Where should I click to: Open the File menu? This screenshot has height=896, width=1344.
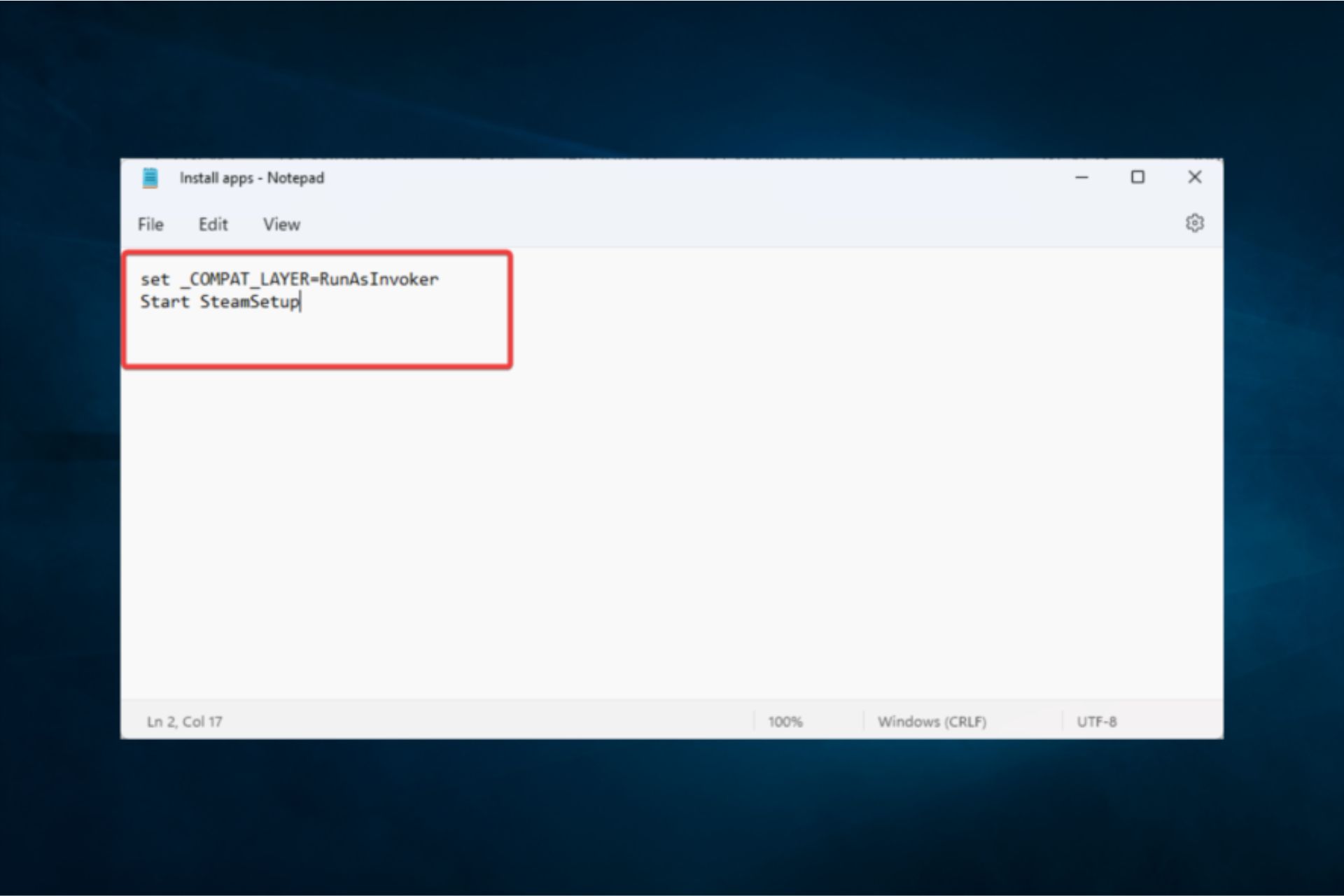click(x=150, y=224)
